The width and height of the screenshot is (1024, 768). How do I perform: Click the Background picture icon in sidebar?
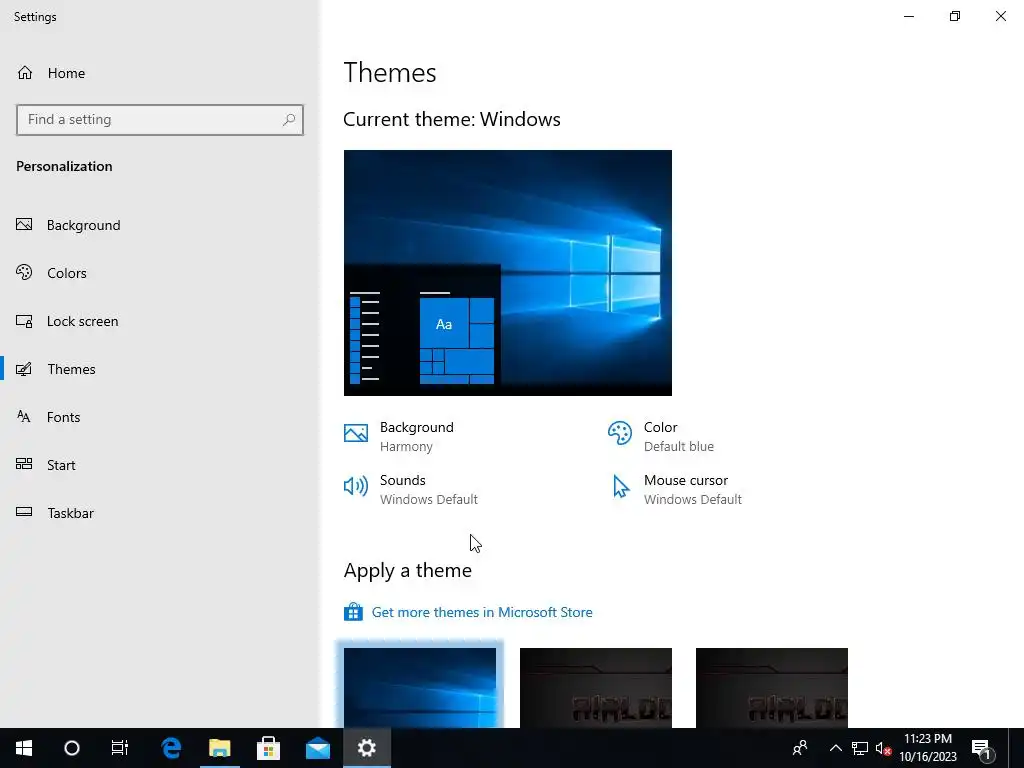(24, 225)
